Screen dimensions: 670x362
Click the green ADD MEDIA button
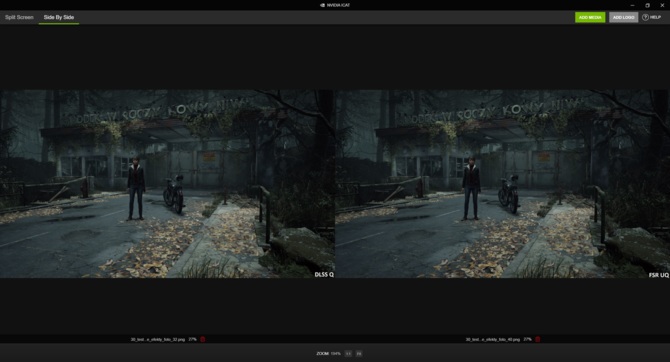pos(590,17)
